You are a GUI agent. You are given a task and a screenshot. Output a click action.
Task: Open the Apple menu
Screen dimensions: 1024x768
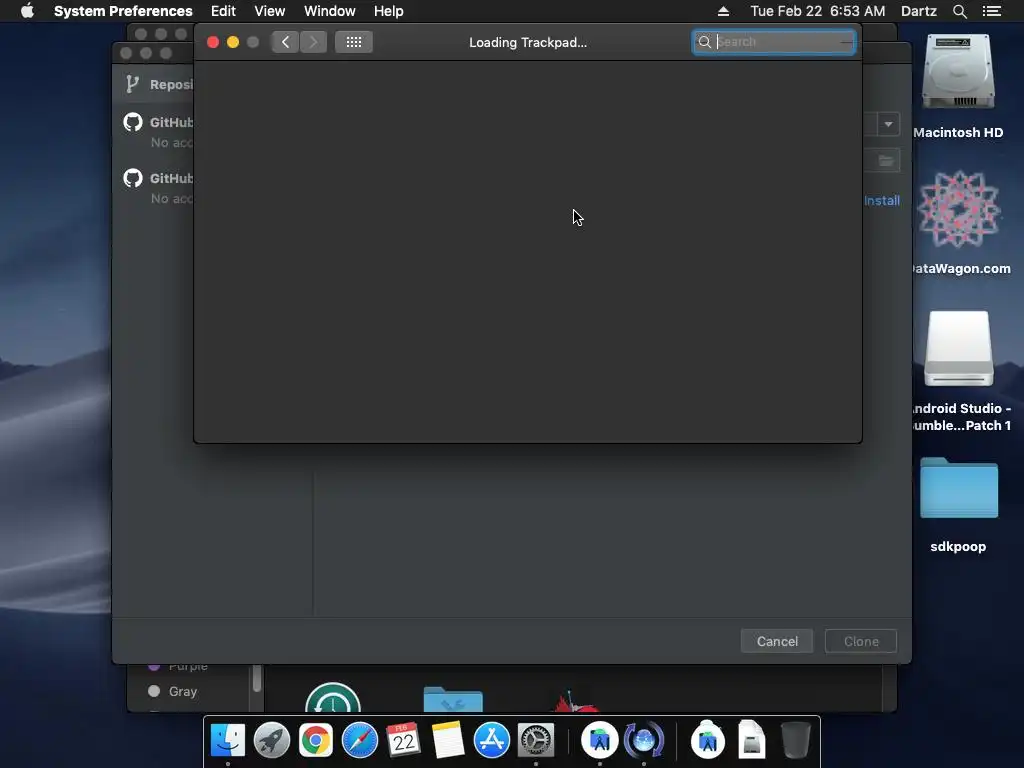pos(27,11)
